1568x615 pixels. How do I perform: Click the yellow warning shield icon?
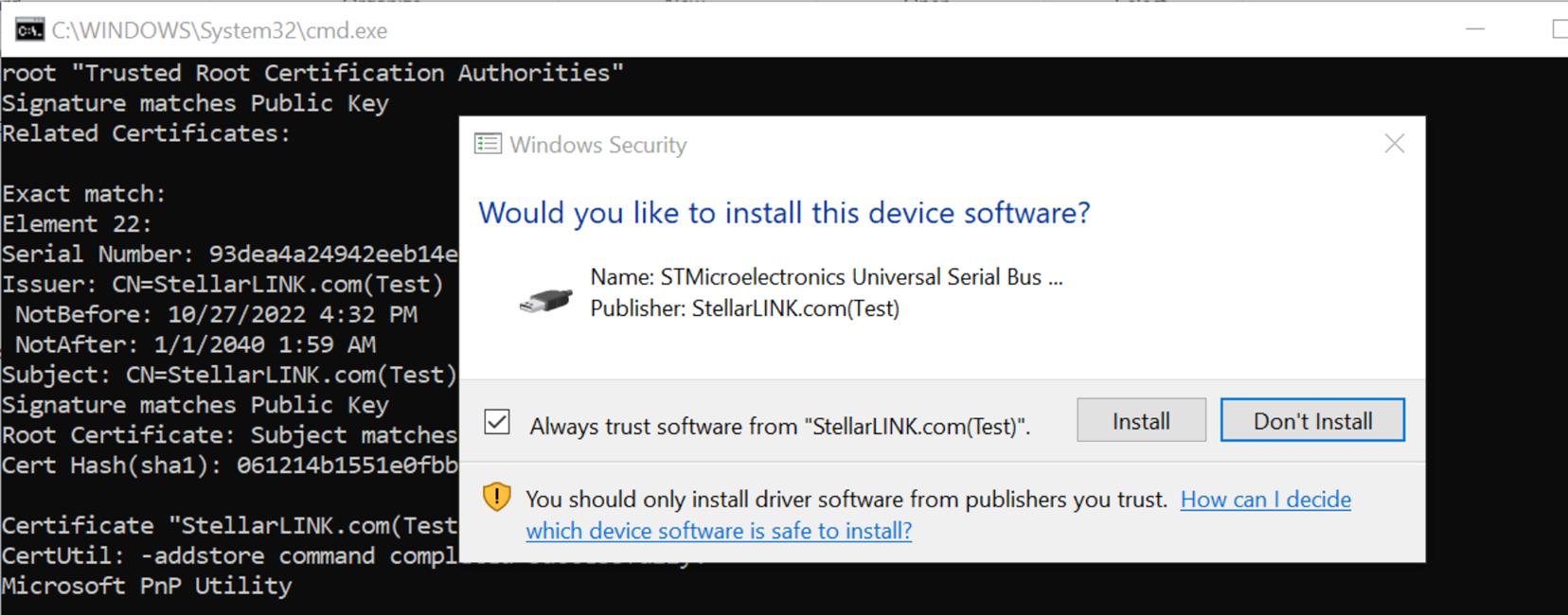[x=497, y=497]
